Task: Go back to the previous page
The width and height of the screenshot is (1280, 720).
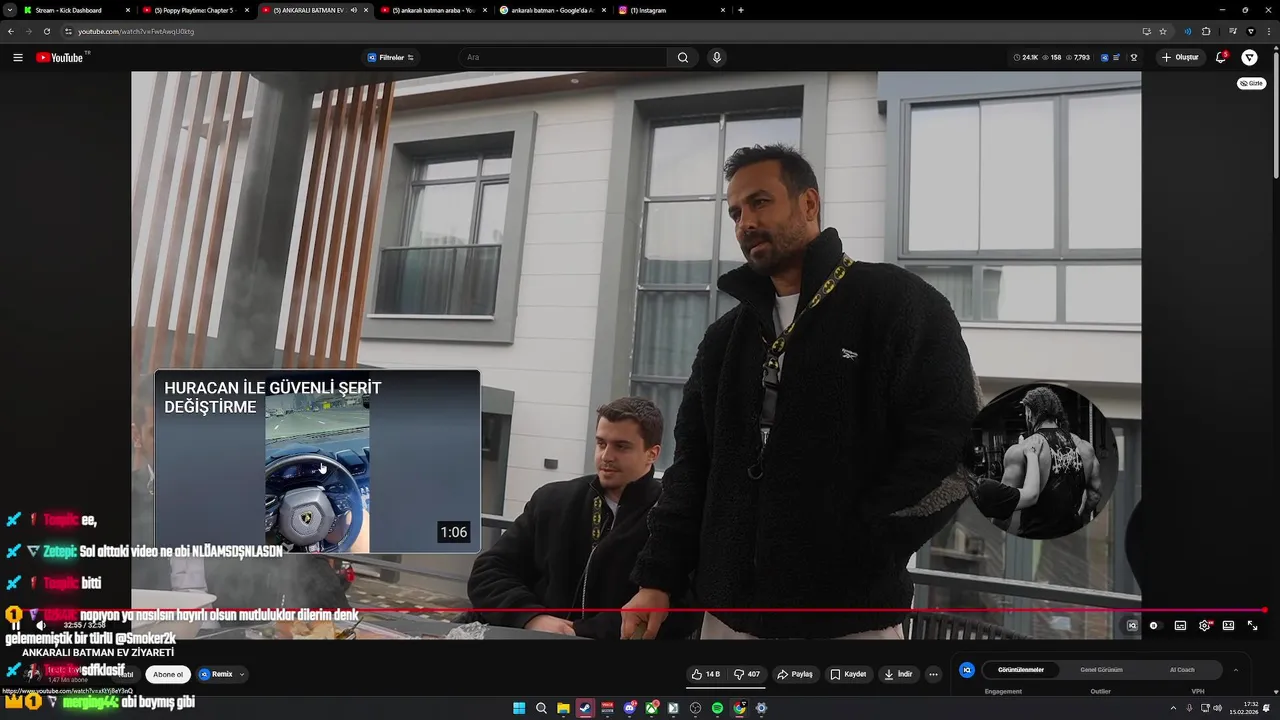Action: (x=10, y=31)
